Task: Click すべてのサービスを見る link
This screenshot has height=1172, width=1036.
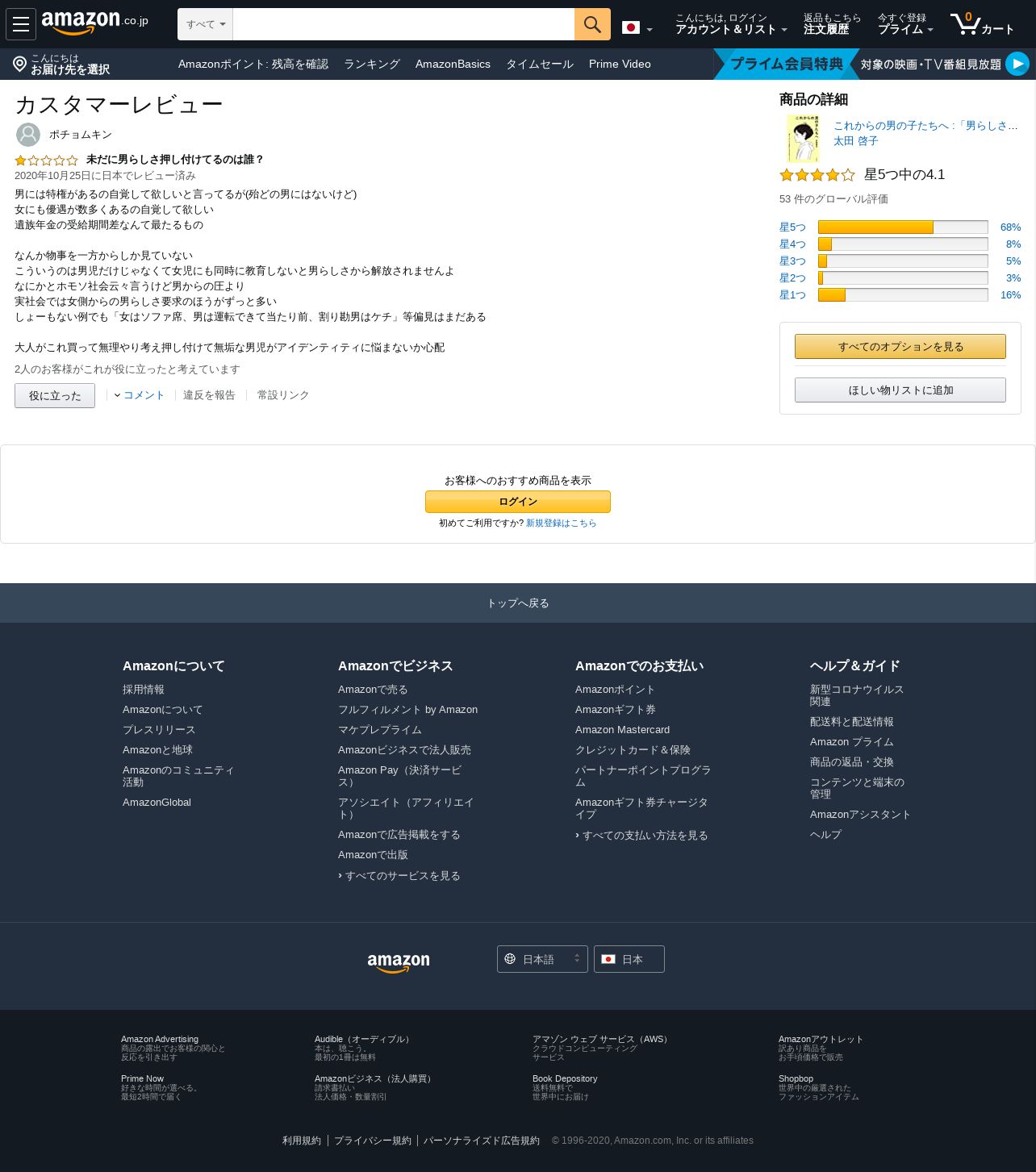Action: pos(403,876)
